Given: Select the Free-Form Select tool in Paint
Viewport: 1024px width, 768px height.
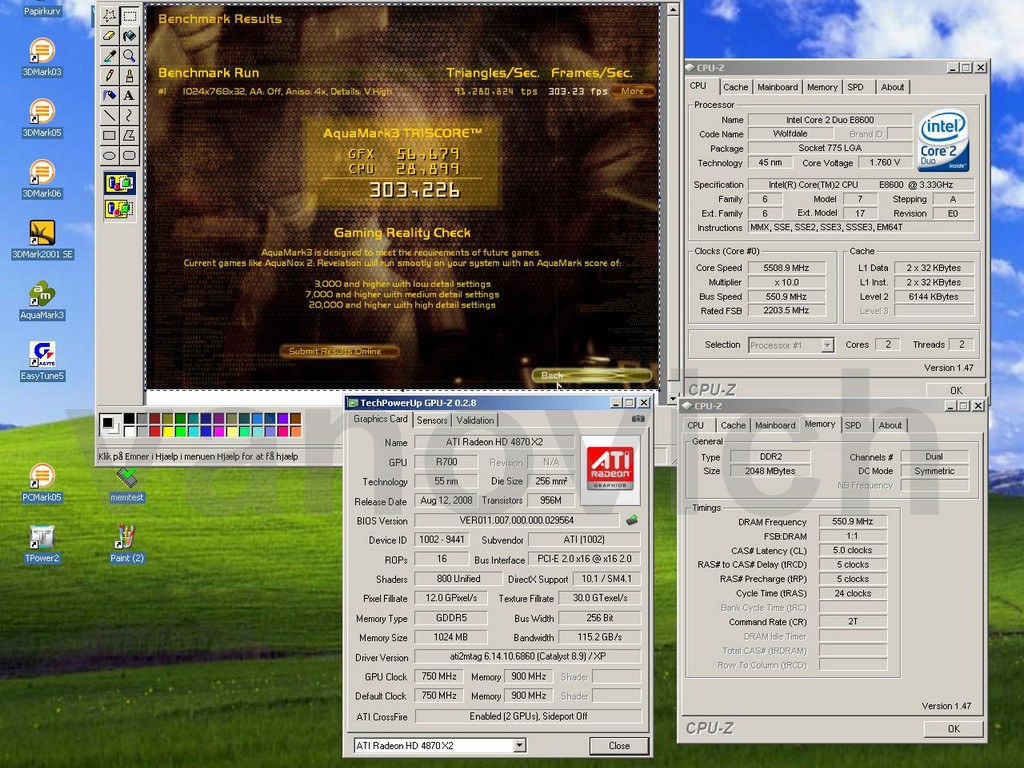Looking at the screenshot, I should 110,16.
